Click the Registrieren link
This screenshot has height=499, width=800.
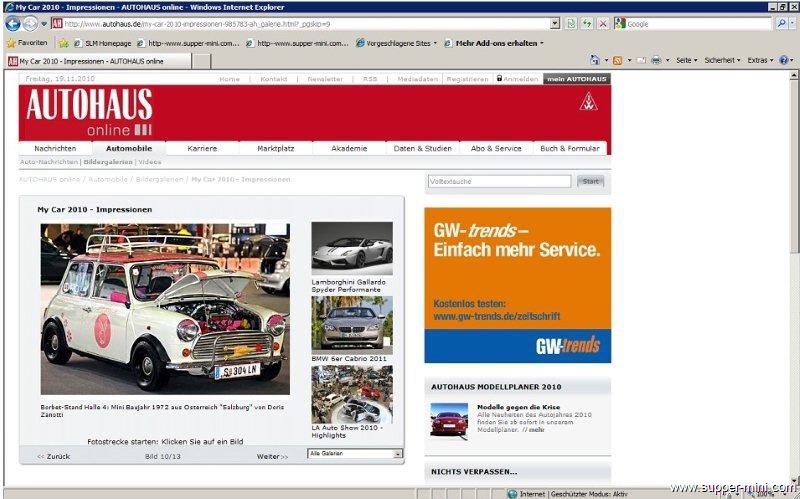467,79
